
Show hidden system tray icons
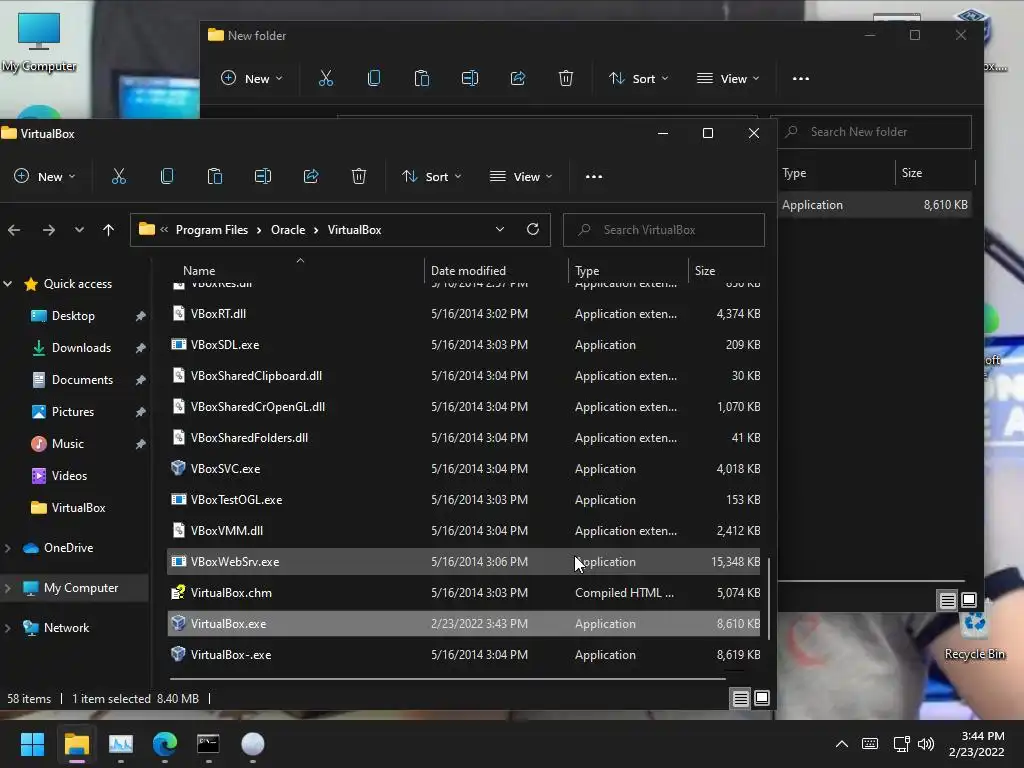[x=842, y=744]
